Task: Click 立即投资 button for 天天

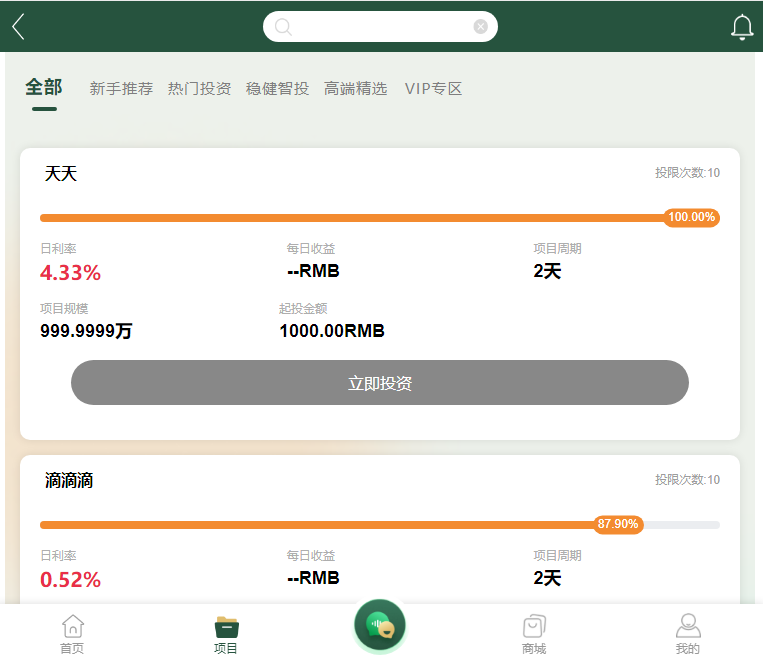Action: click(380, 383)
